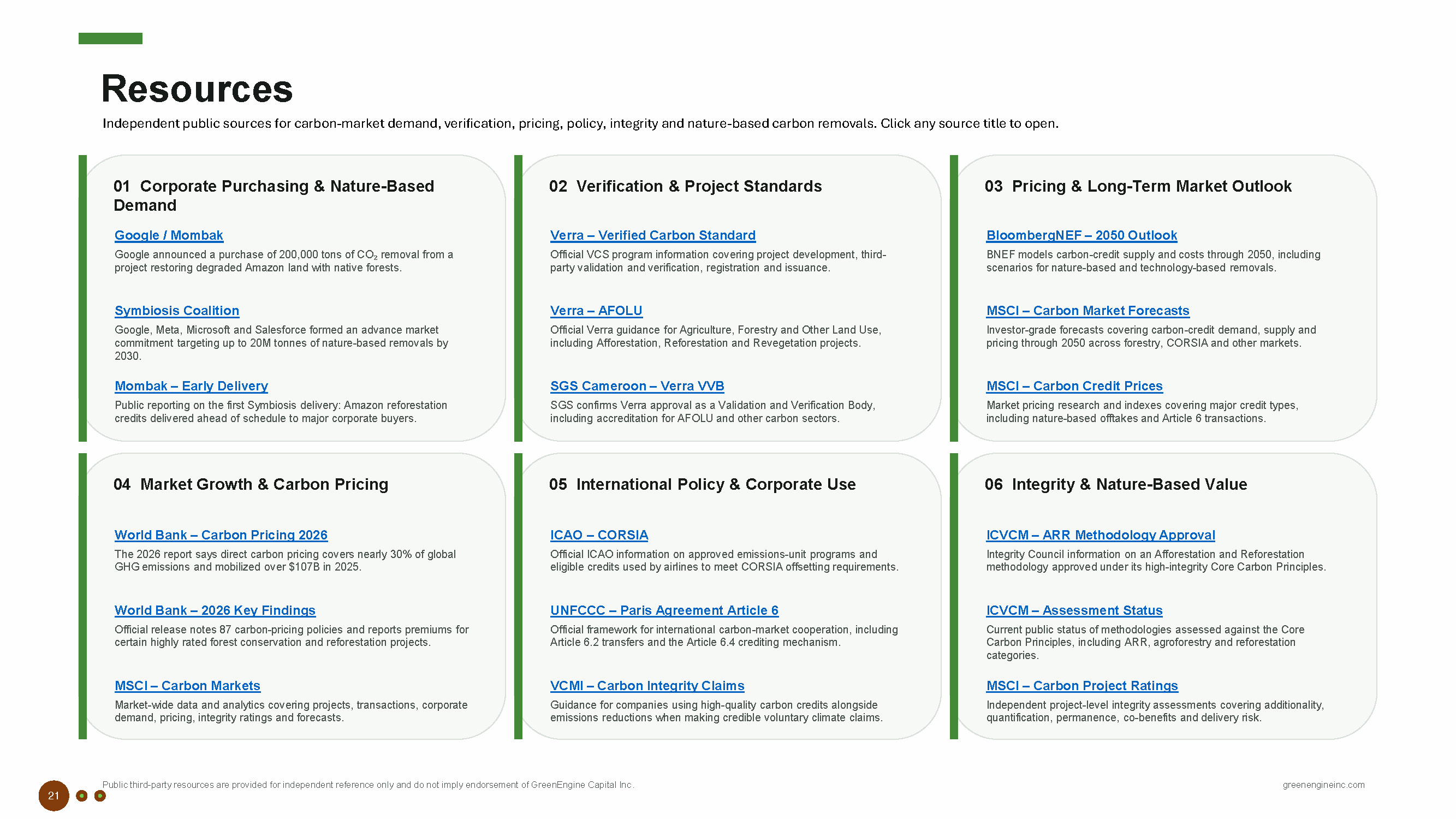
Task: Open World Bank – Carbon Pricing 2026 link
Action: pyautogui.click(x=221, y=535)
